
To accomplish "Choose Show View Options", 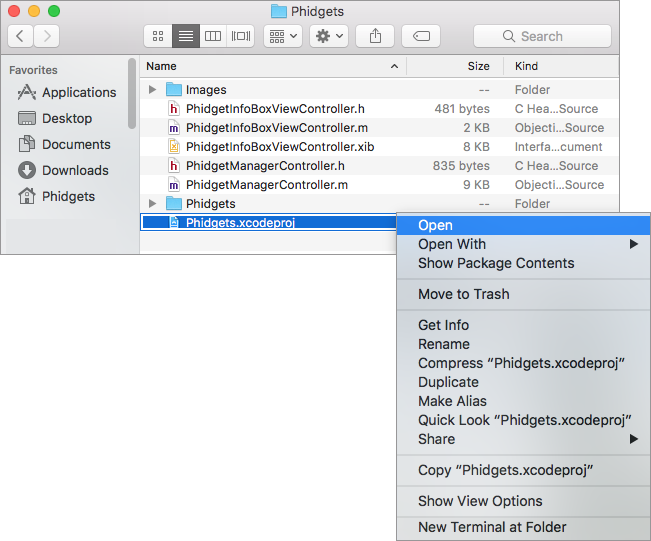I will coord(524,501).
